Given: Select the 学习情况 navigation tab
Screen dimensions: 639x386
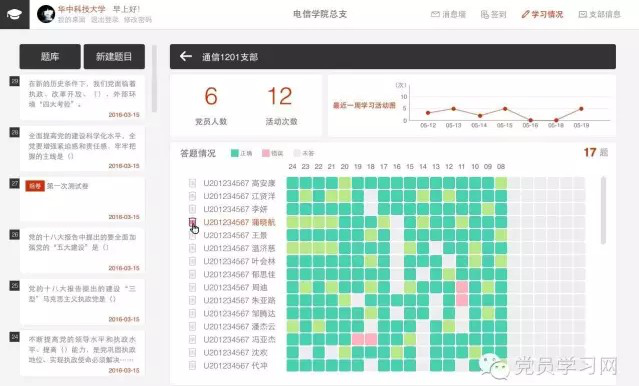Looking at the screenshot, I should pos(542,14).
